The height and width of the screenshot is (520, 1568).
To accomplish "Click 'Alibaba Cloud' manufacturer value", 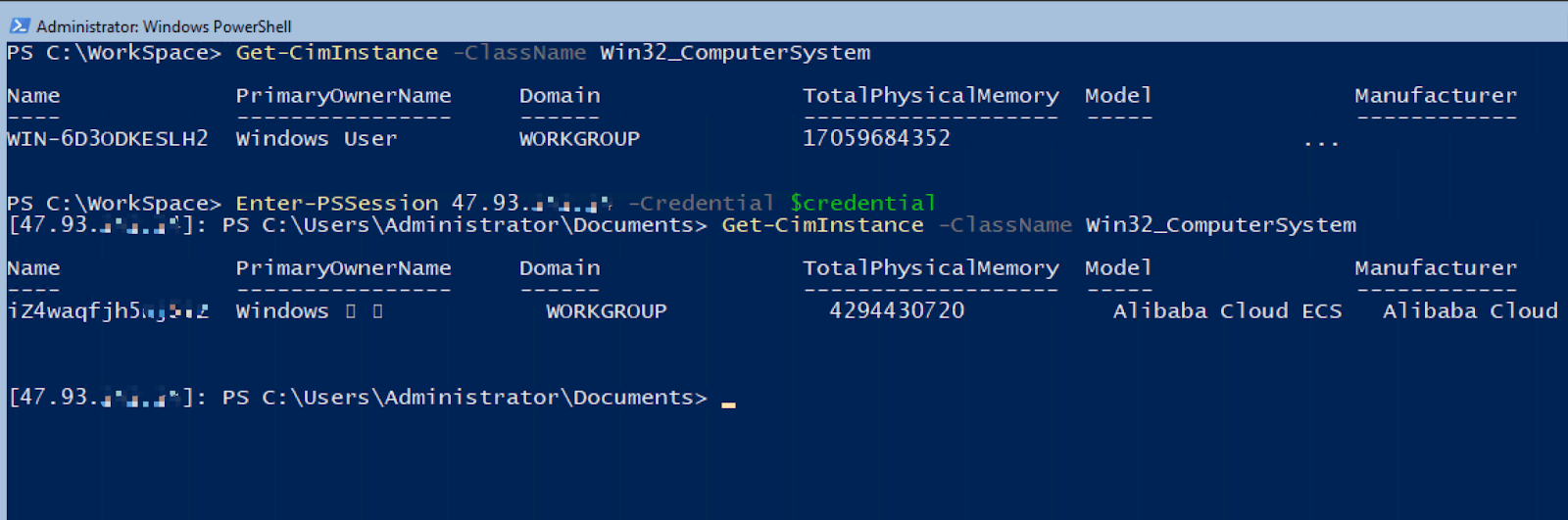I will [x=1470, y=310].
